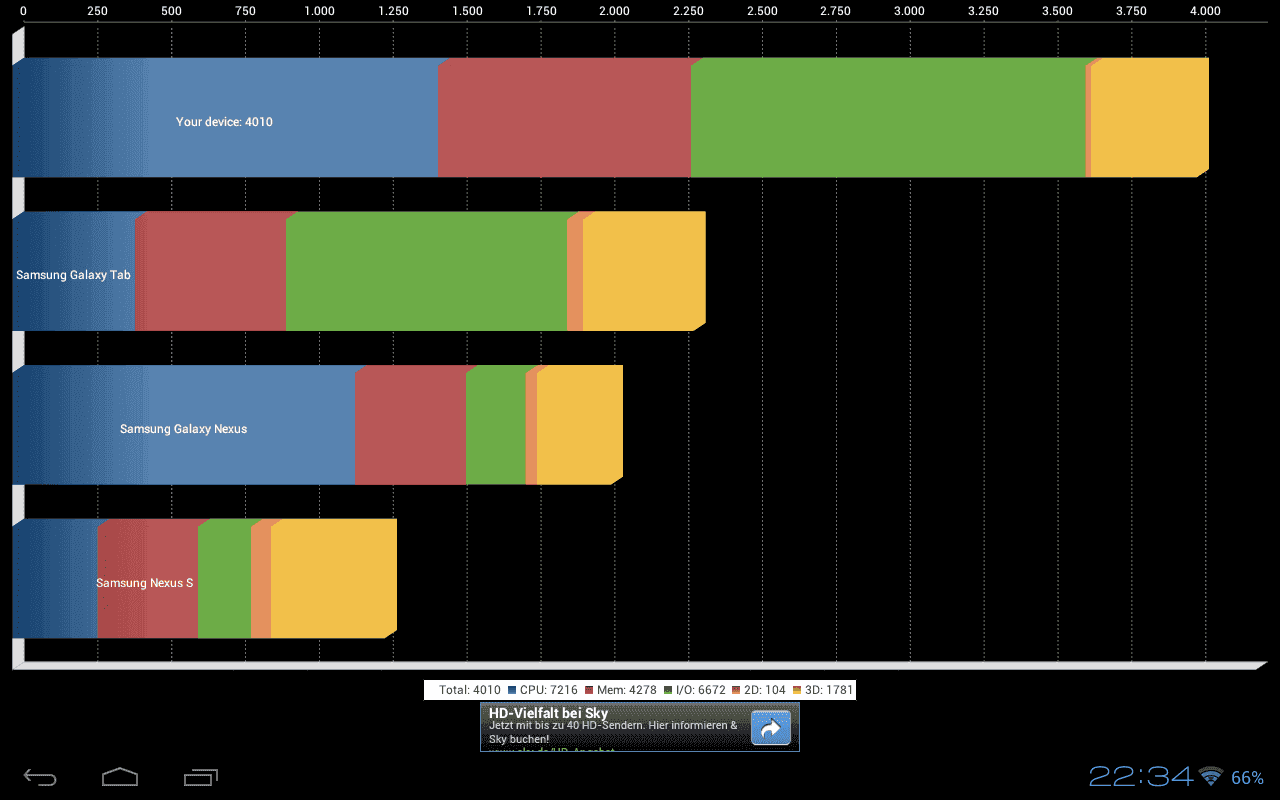Tap the "Samsung Nexus S" bar label
1280x800 pixels.
pos(145,583)
